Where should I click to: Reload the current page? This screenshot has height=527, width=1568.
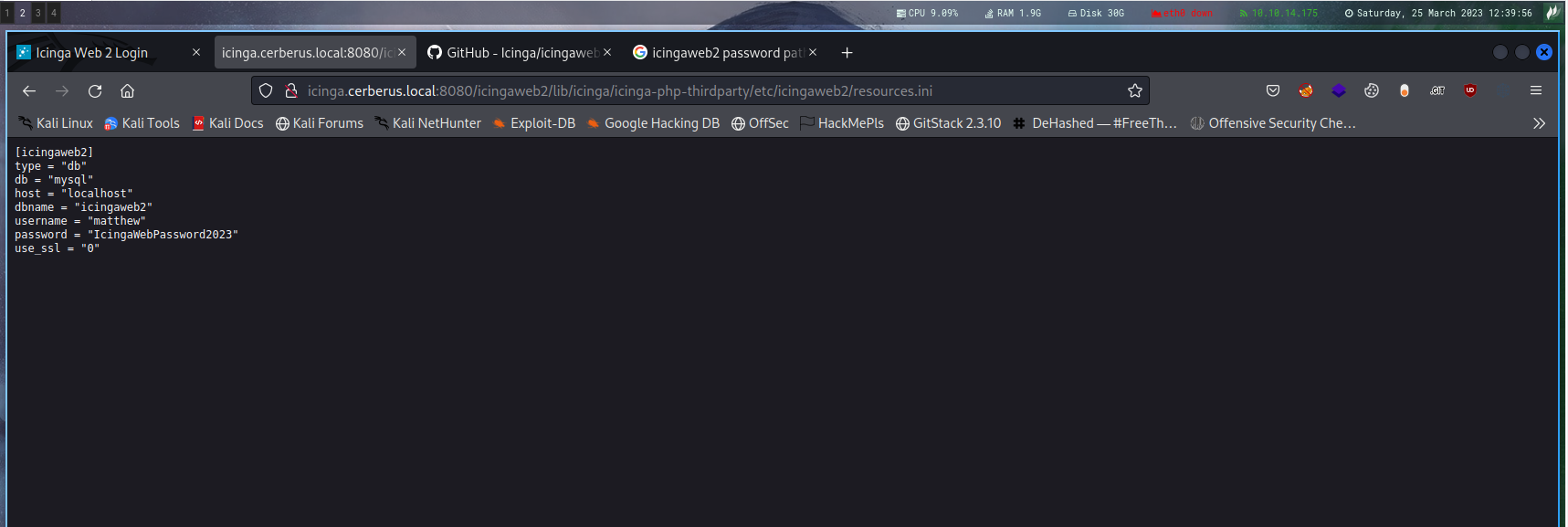click(95, 90)
